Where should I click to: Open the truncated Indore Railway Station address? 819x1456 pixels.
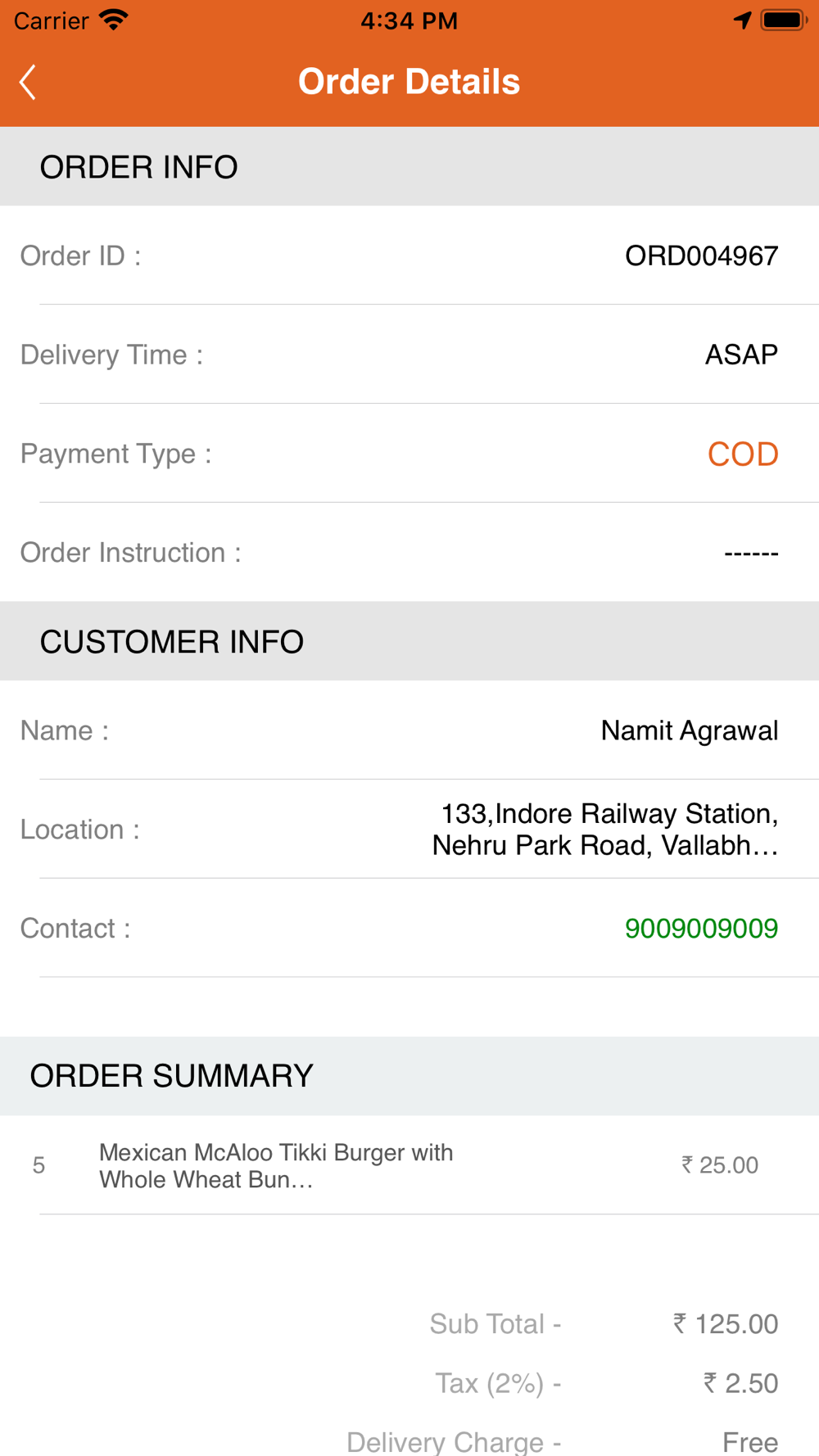[x=606, y=829]
